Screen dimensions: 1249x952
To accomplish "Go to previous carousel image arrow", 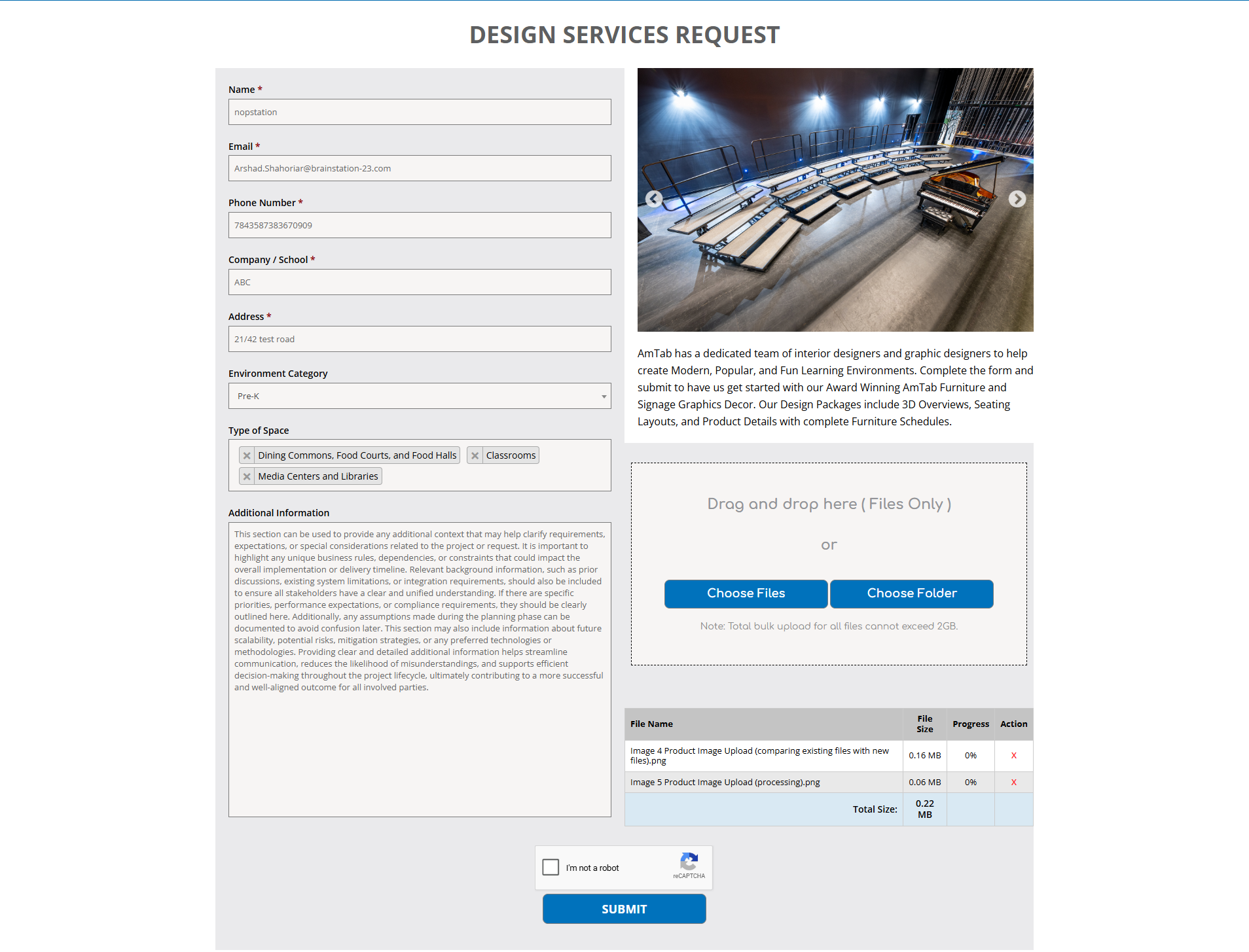I will (654, 199).
